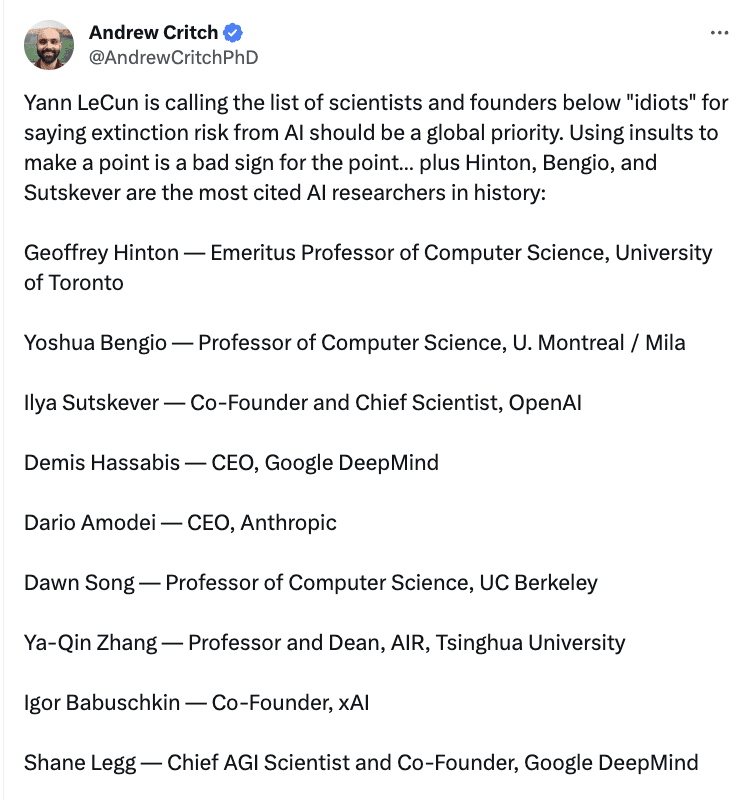Select the Igor Babuschkin entry line
This screenshot has height=800, width=746.
point(196,703)
